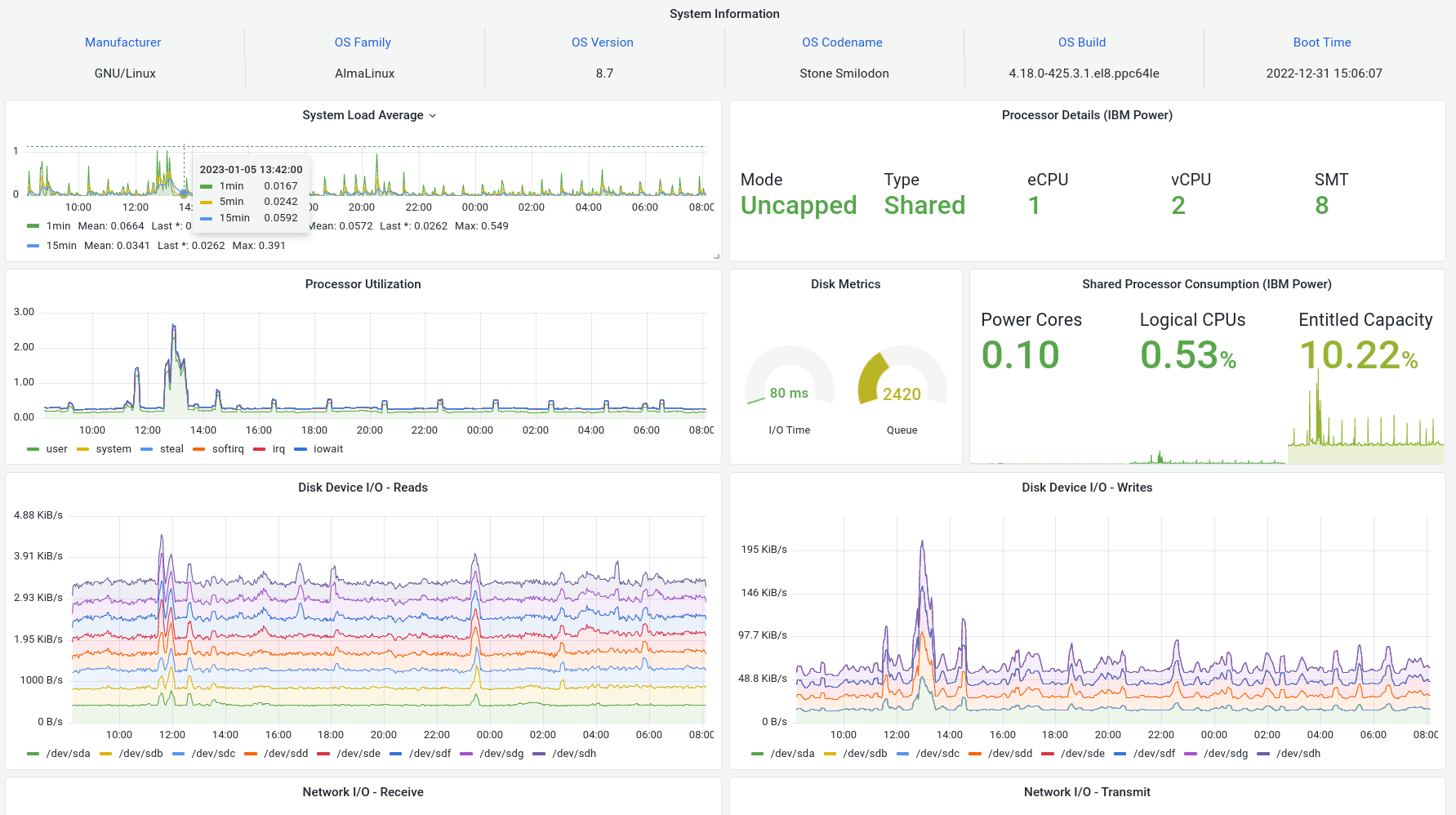The width and height of the screenshot is (1456, 815).
Task: Toggle /dev/sdb in Disk Reads legend
Action: click(140, 754)
